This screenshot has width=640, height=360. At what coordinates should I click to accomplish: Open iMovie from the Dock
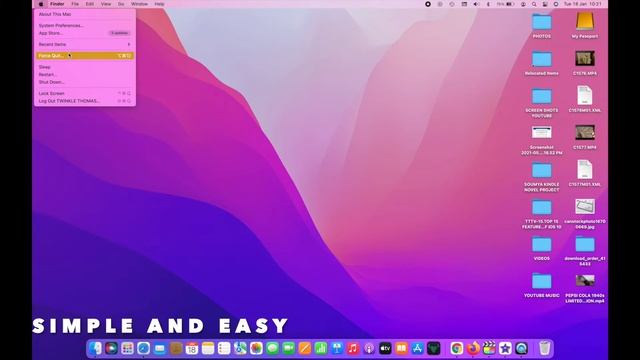[505, 348]
